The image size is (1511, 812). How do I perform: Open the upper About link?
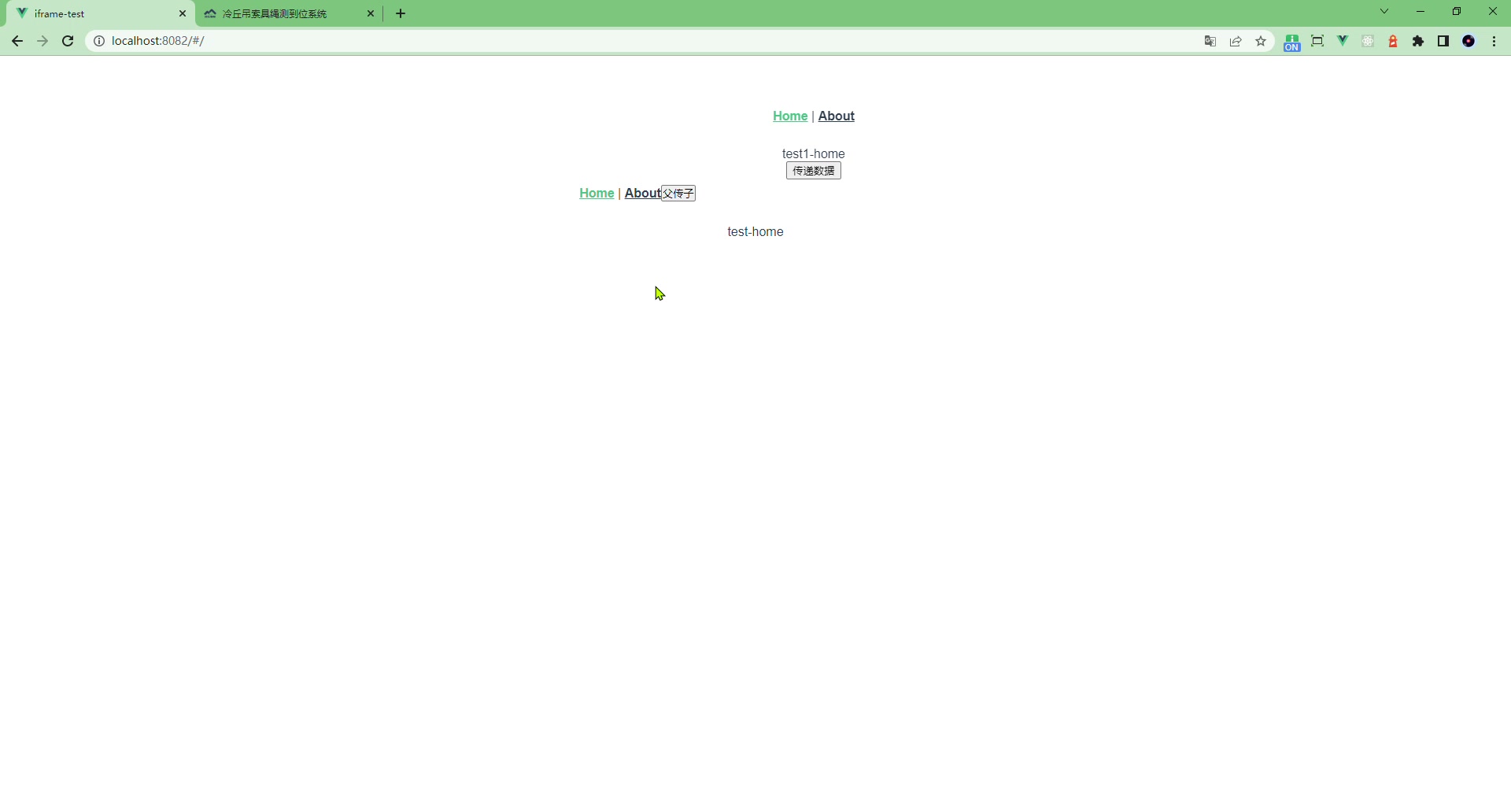click(x=836, y=116)
